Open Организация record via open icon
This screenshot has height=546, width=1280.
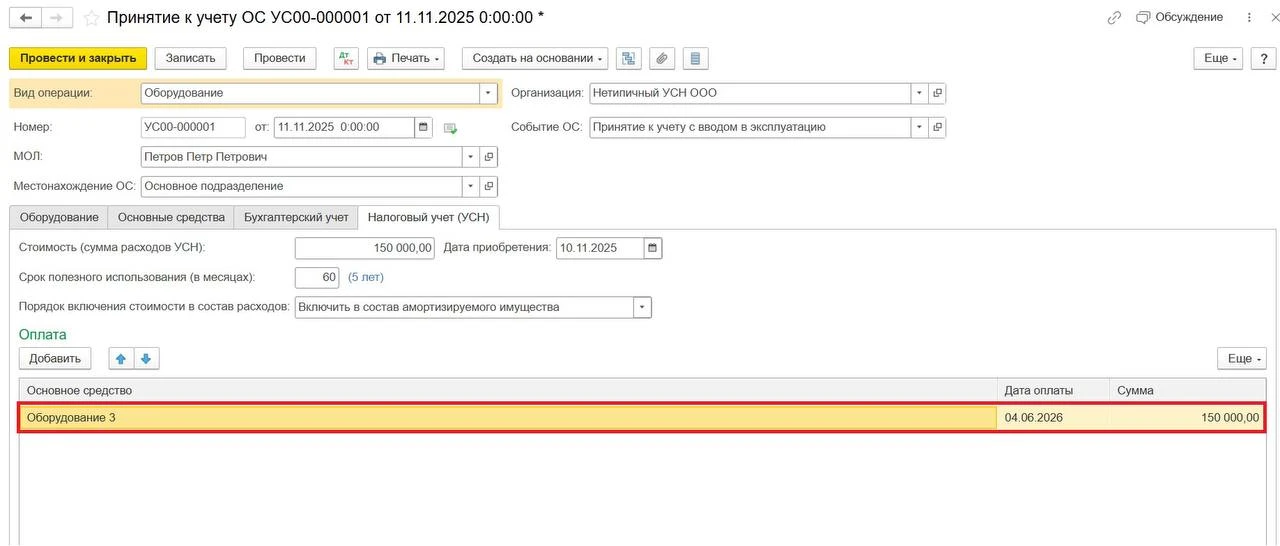click(x=937, y=93)
